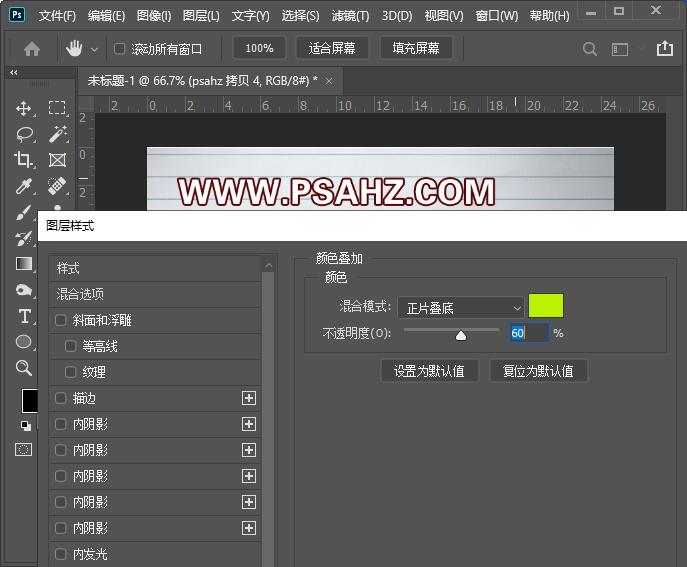Click the 100% zoom button
The width and height of the screenshot is (687, 567).
point(259,48)
